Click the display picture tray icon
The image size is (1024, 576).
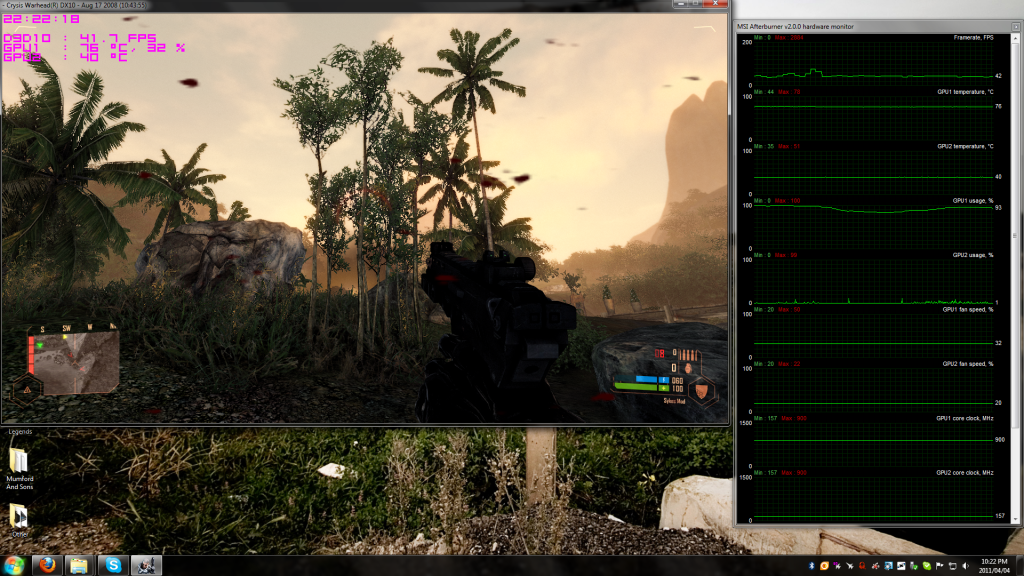[x=901, y=566]
